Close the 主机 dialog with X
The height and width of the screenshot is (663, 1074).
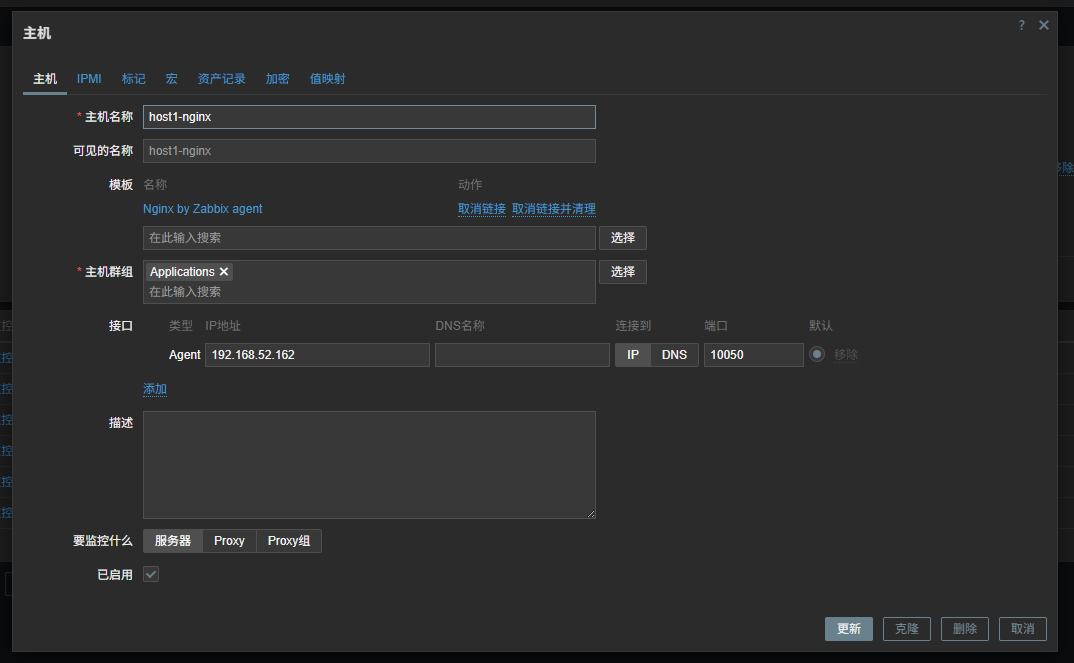click(1044, 25)
